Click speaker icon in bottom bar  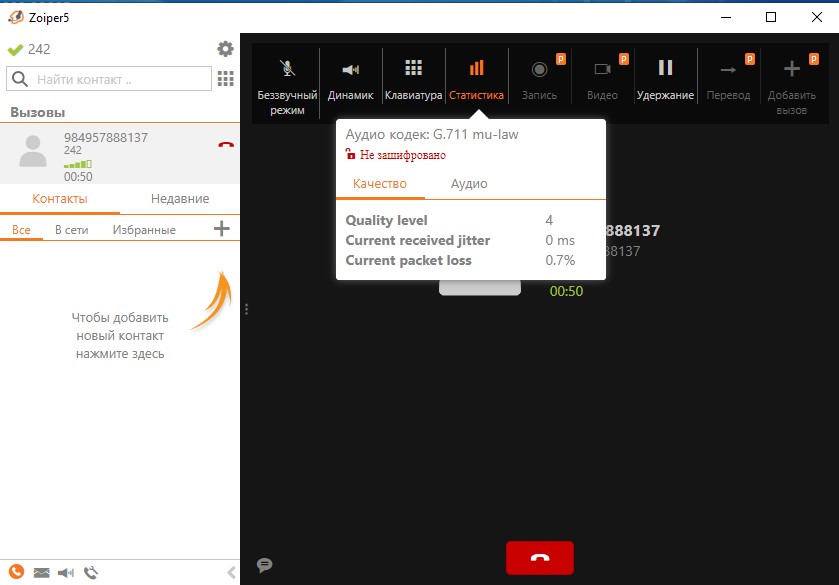(x=66, y=573)
